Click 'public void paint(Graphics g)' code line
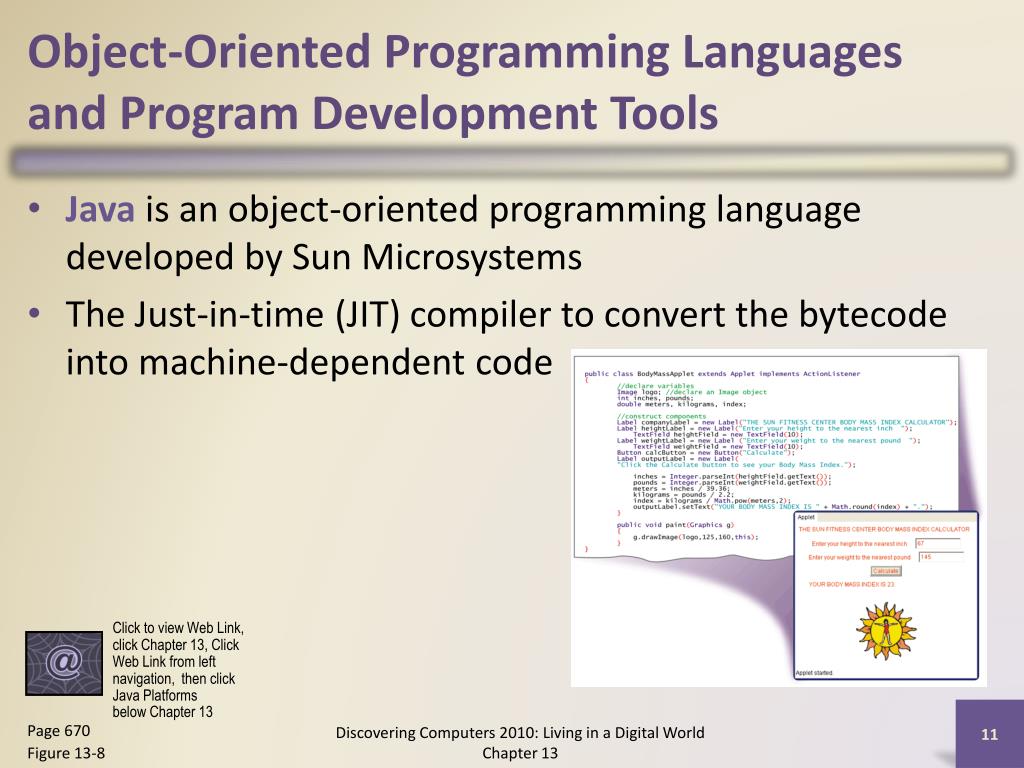 coord(675,524)
